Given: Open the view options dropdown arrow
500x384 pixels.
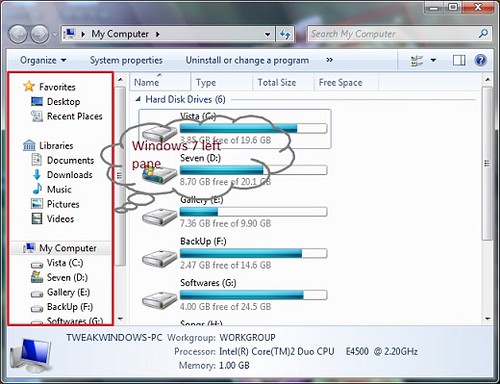Looking at the screenshot, I should 433,60.
